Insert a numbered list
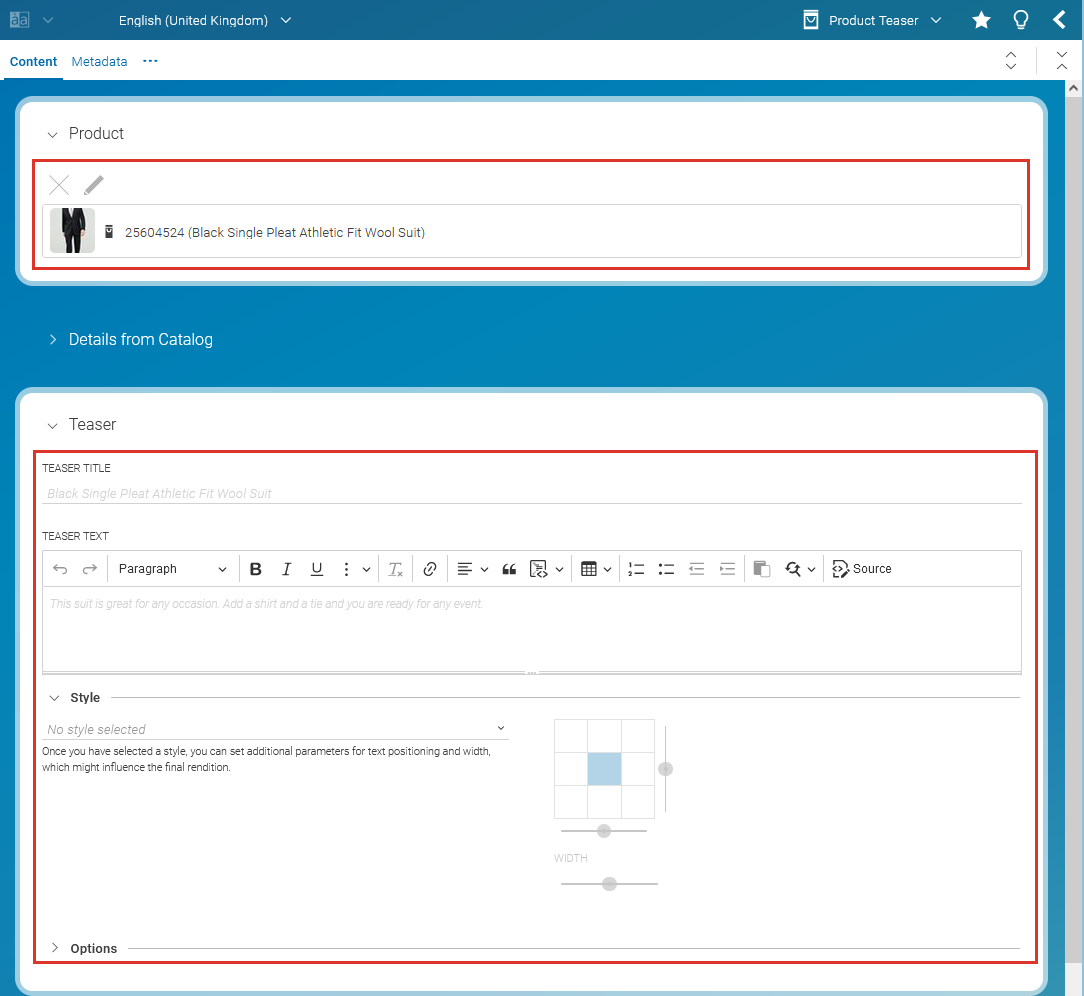Viewport: 1084px width, 996px height. [x=636, y=569]
